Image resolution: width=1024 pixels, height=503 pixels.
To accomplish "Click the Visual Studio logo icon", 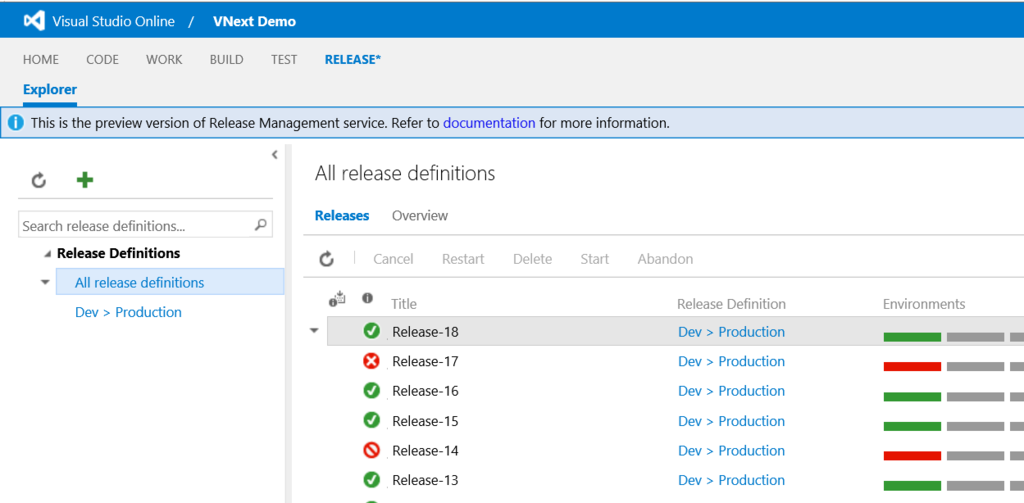I will 34,21.
